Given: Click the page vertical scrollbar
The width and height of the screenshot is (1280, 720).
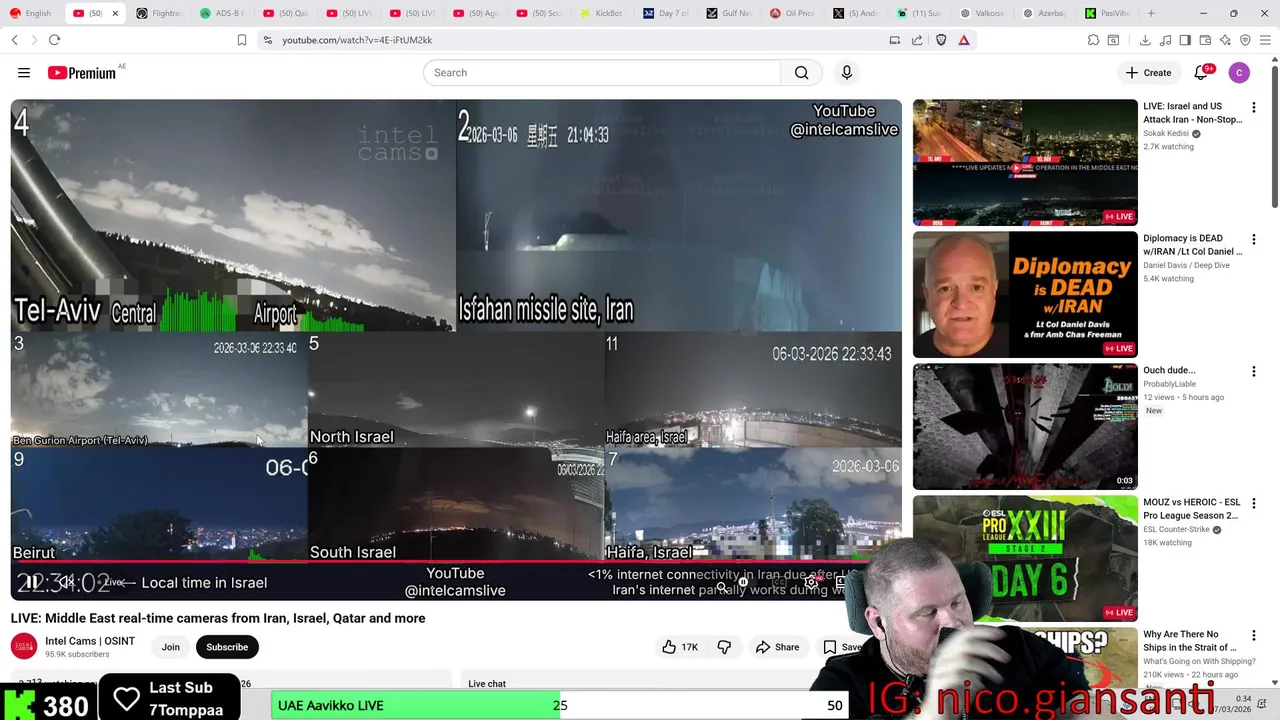Looking at the screenshot, I should point(1274,135).
